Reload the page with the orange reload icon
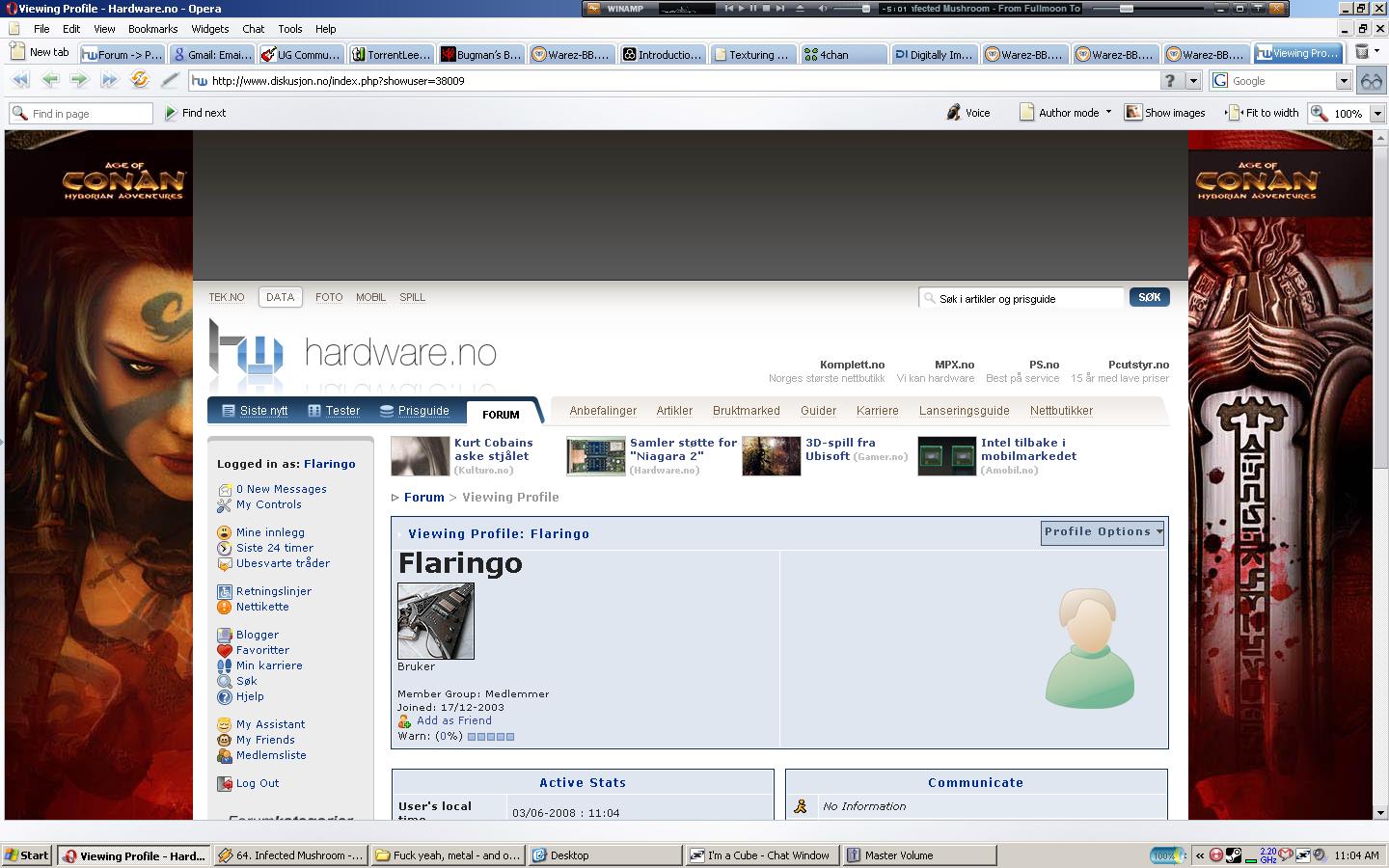 [x=140, y=81]
